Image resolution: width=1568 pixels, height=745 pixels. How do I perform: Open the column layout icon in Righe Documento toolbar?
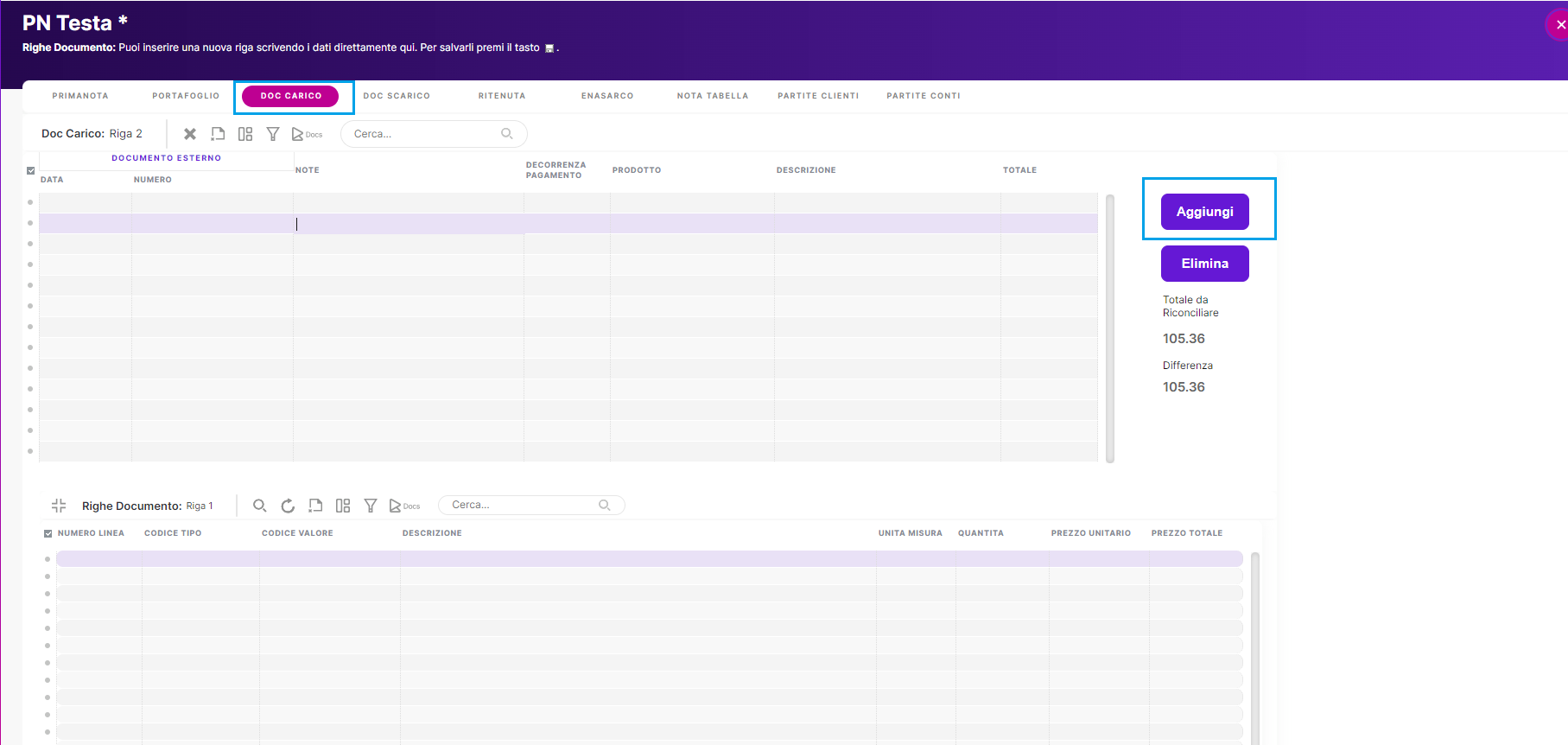(x=343, y=506)
